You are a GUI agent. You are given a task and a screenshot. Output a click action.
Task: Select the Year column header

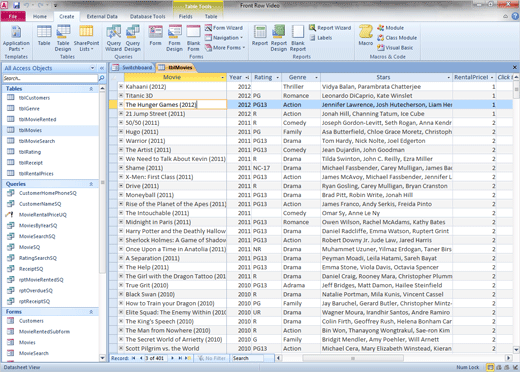[239, 78]
